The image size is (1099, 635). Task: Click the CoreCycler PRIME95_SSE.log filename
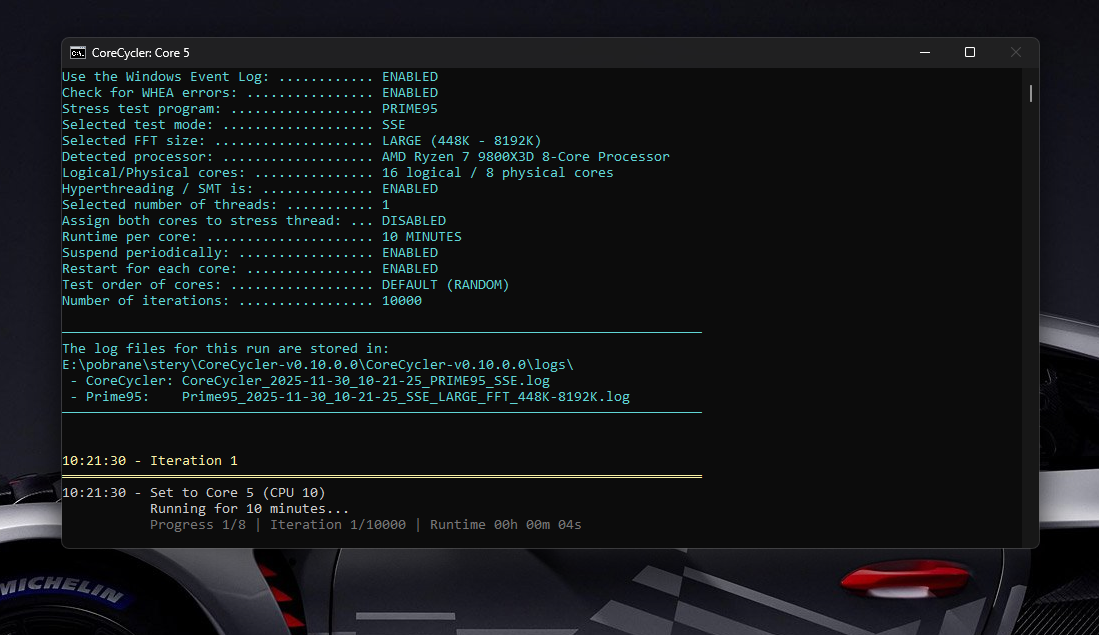coord(365,380)
